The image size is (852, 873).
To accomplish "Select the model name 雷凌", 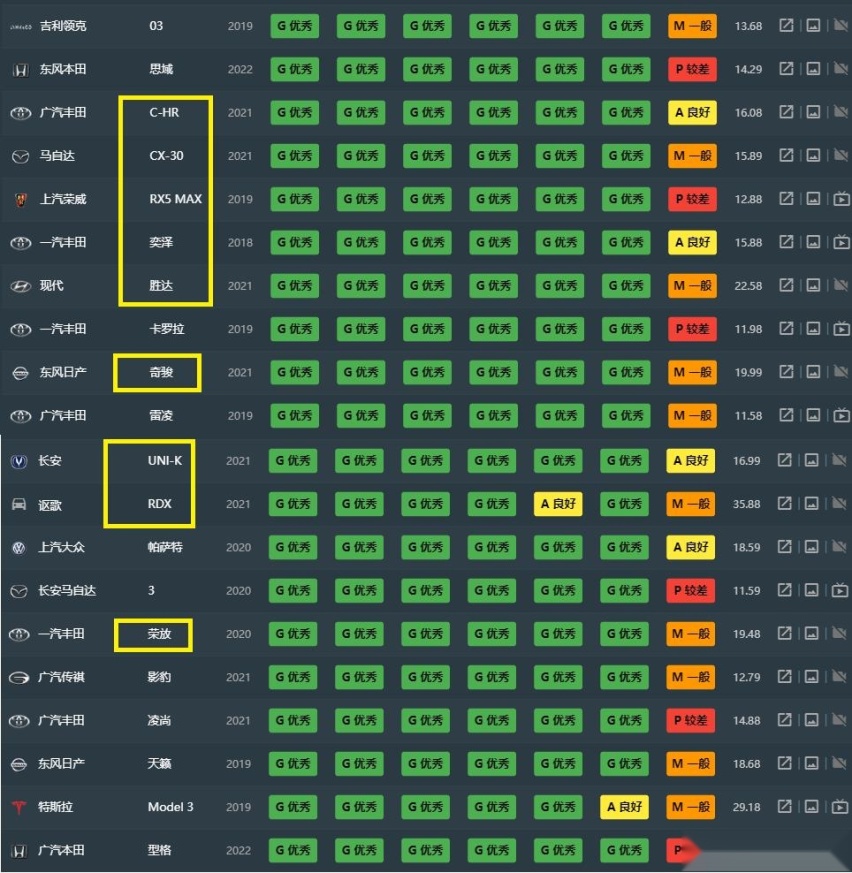I will point(161,415).
